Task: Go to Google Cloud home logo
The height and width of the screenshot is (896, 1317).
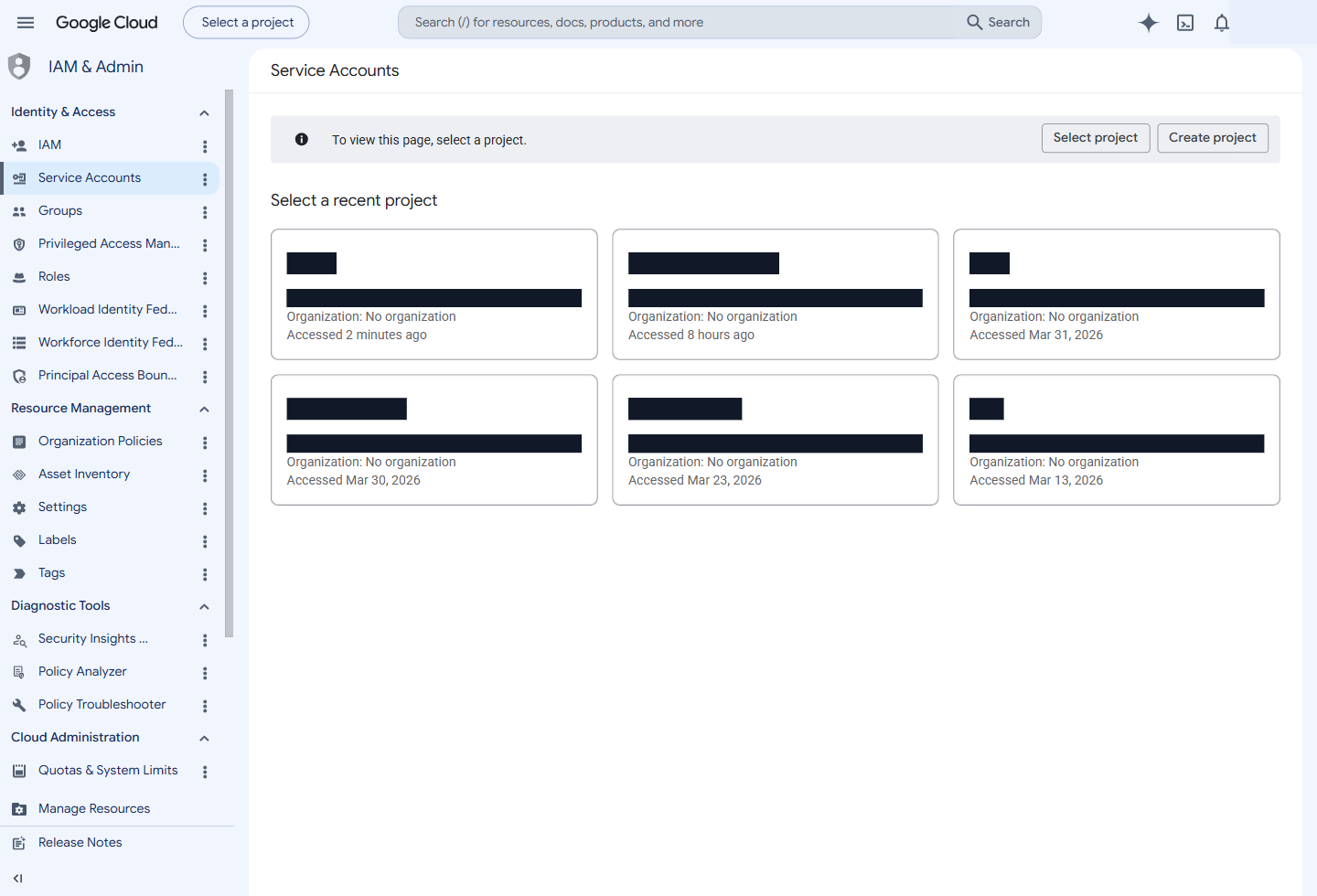Action: point(106,22)
